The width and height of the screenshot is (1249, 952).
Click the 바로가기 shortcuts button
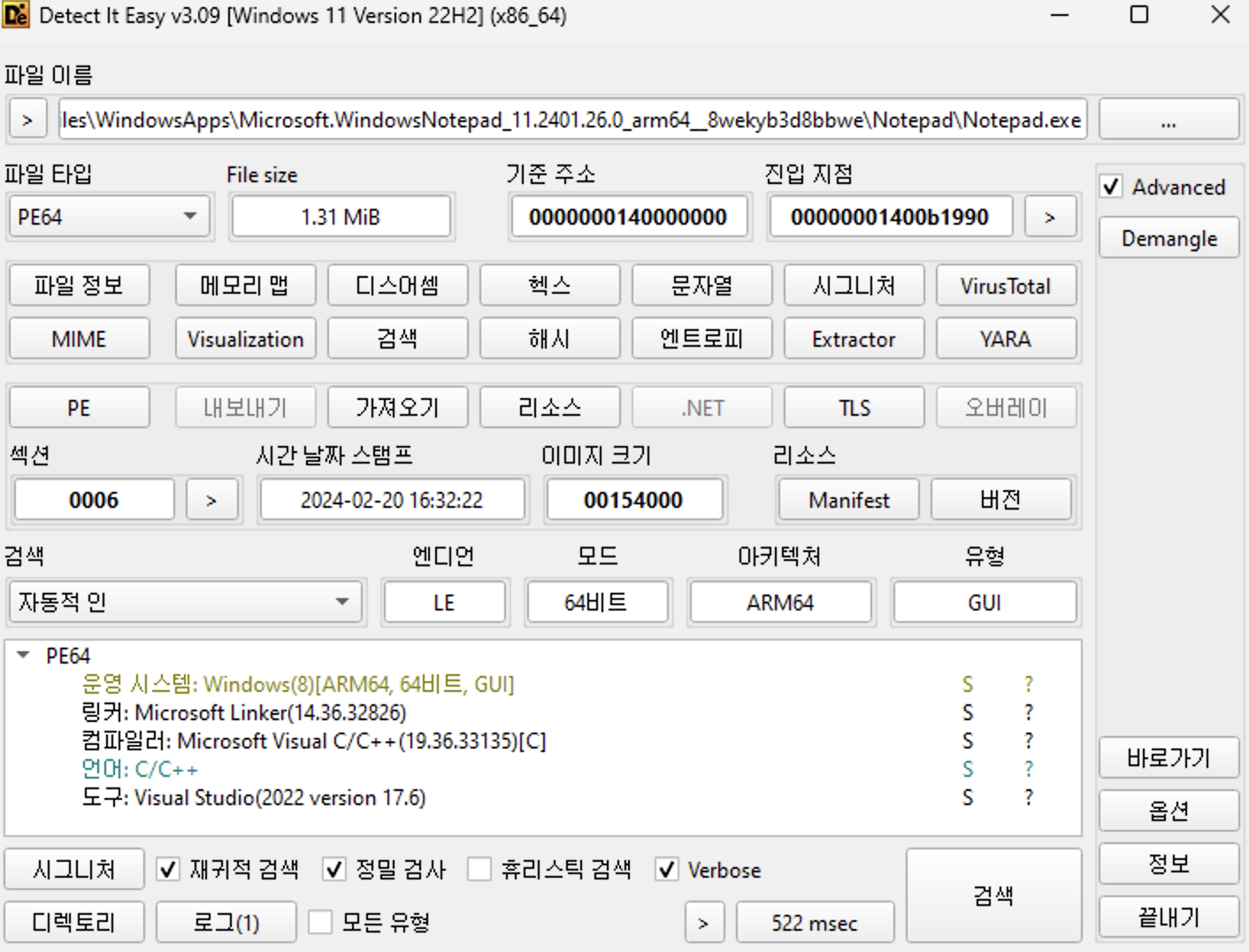click(1169, 758)
